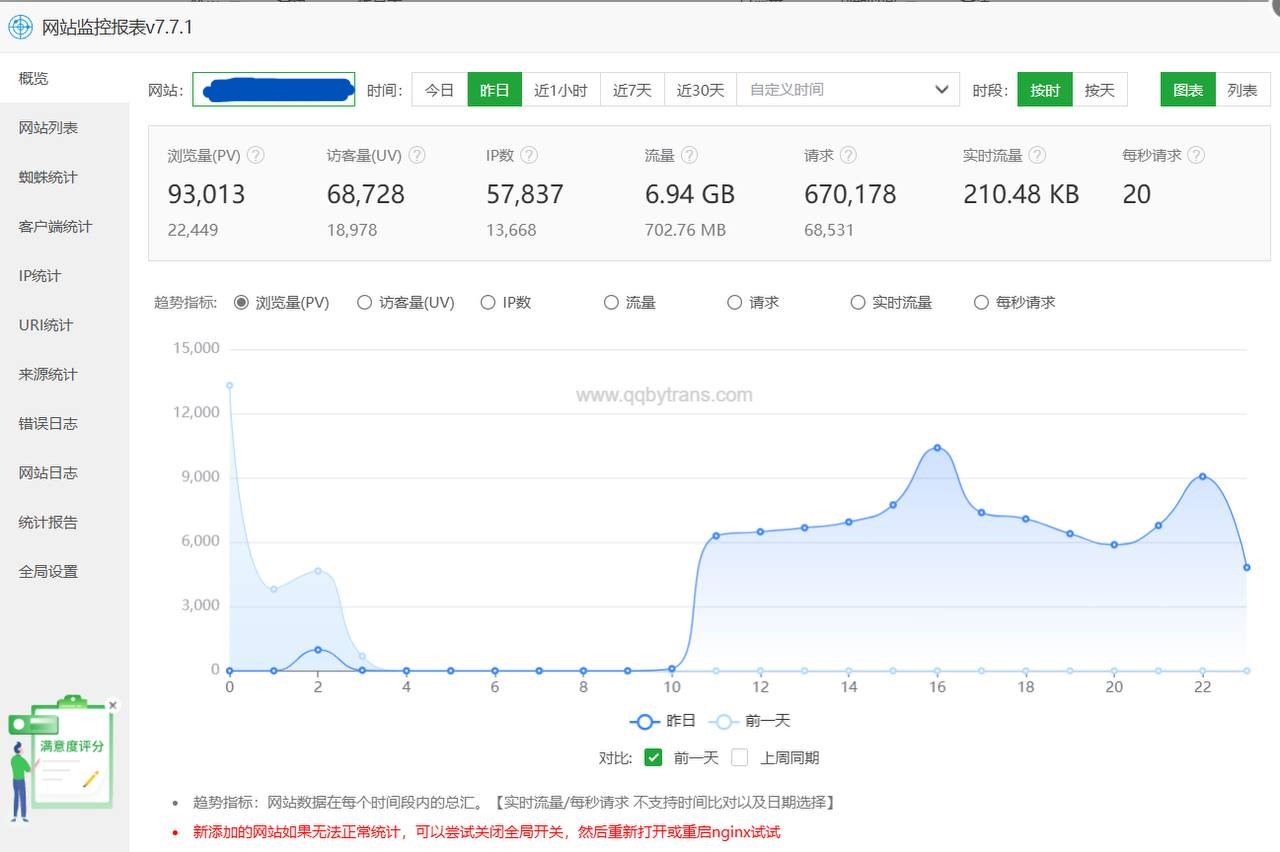Select the 访客量(UV) trend radio button

[364, 302]
